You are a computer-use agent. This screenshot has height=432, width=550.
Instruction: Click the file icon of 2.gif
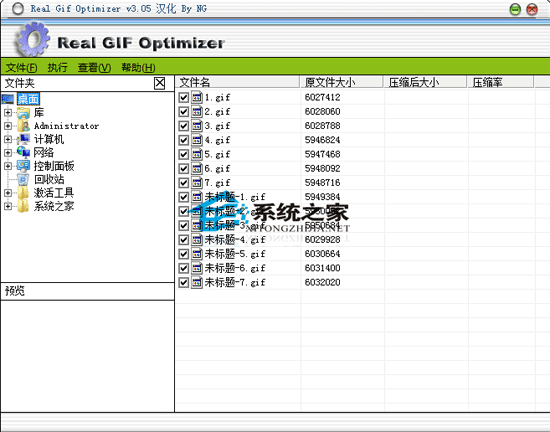[x=197, y=112]
